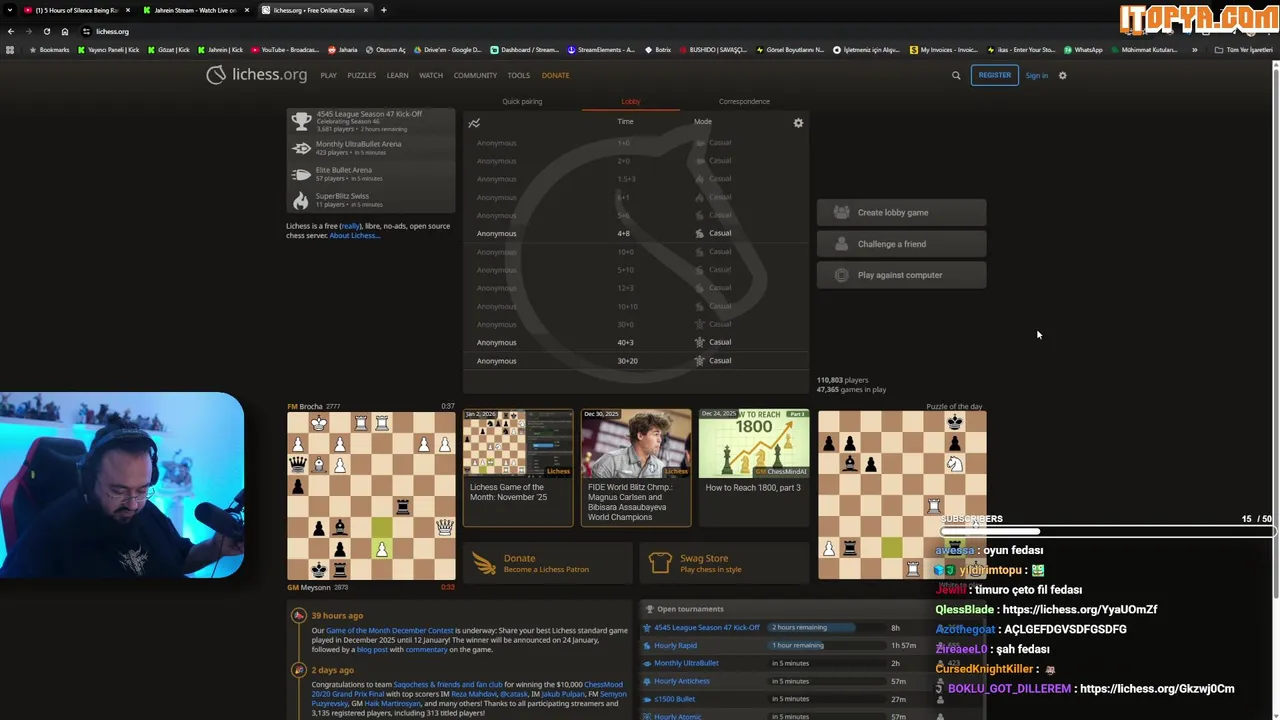Open the DONATE link in the header

coord(555,75)
